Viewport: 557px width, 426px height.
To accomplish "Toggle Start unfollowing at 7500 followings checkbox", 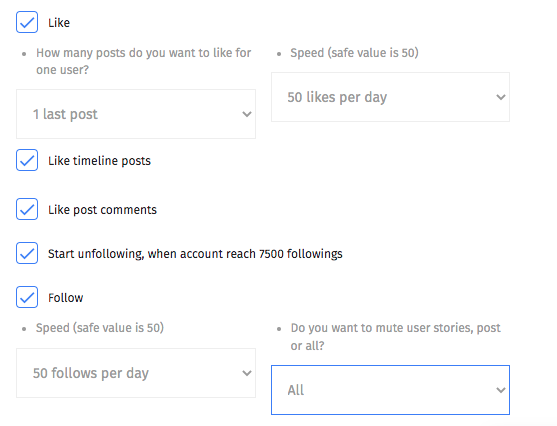I will [x=27, y=253].
